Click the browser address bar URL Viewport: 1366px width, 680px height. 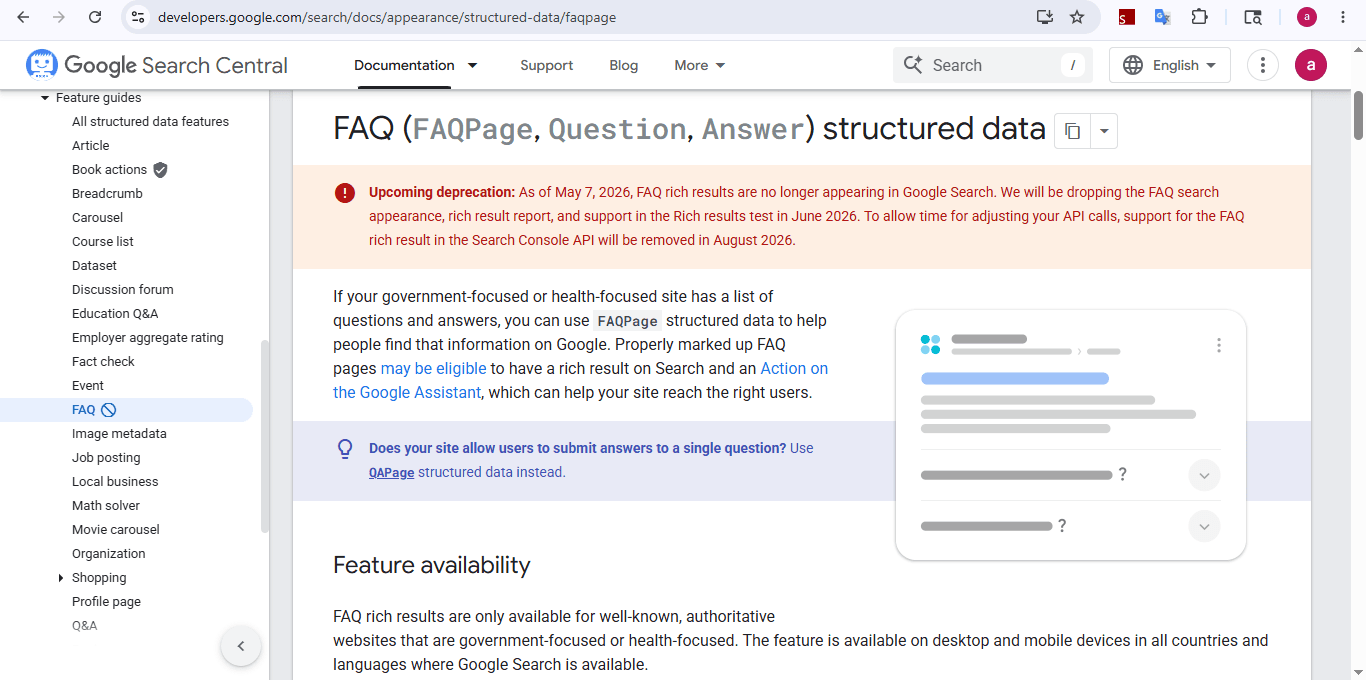tap(387, 17)
